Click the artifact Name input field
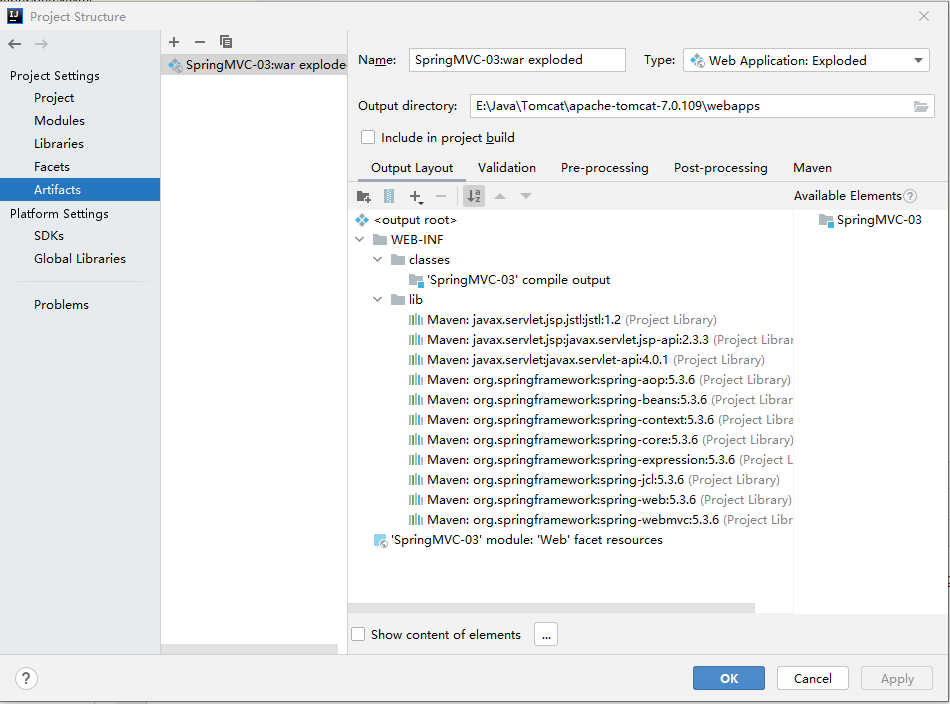The height and width of the screenshot is (704, 950). 517,60
